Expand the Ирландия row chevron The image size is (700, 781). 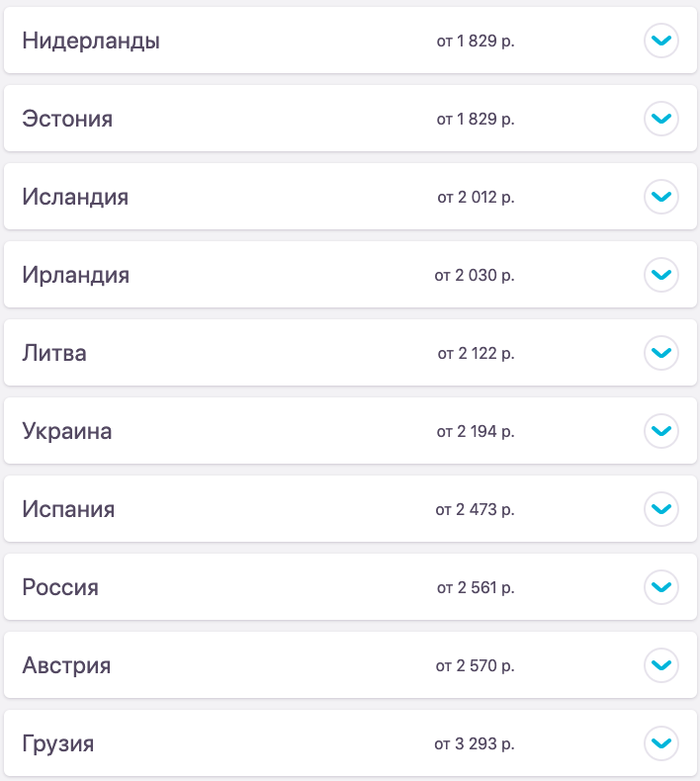(661, 275)
